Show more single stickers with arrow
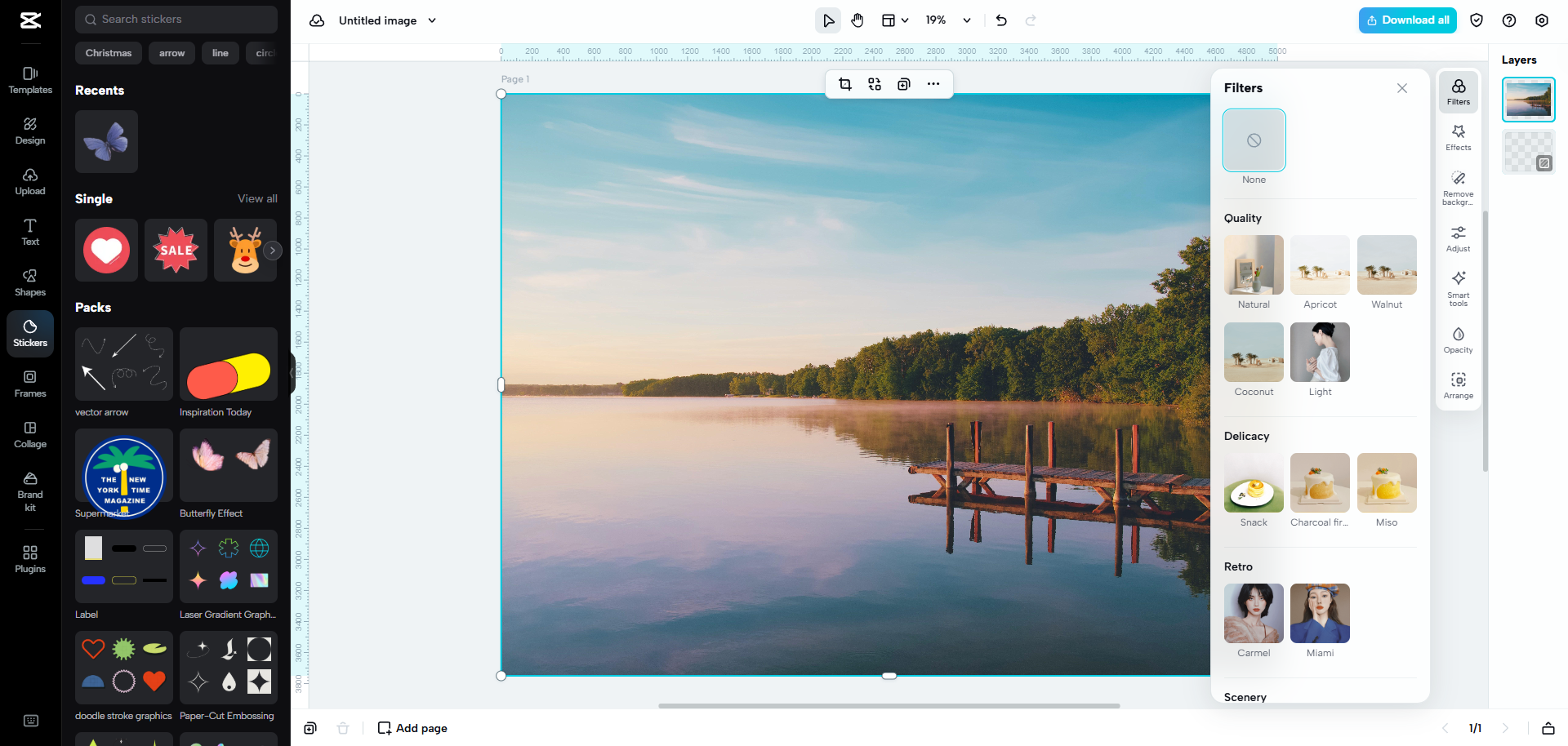The height and width of the screenshot is (746, 1568). pyautogui.click(x=273, y=251)
